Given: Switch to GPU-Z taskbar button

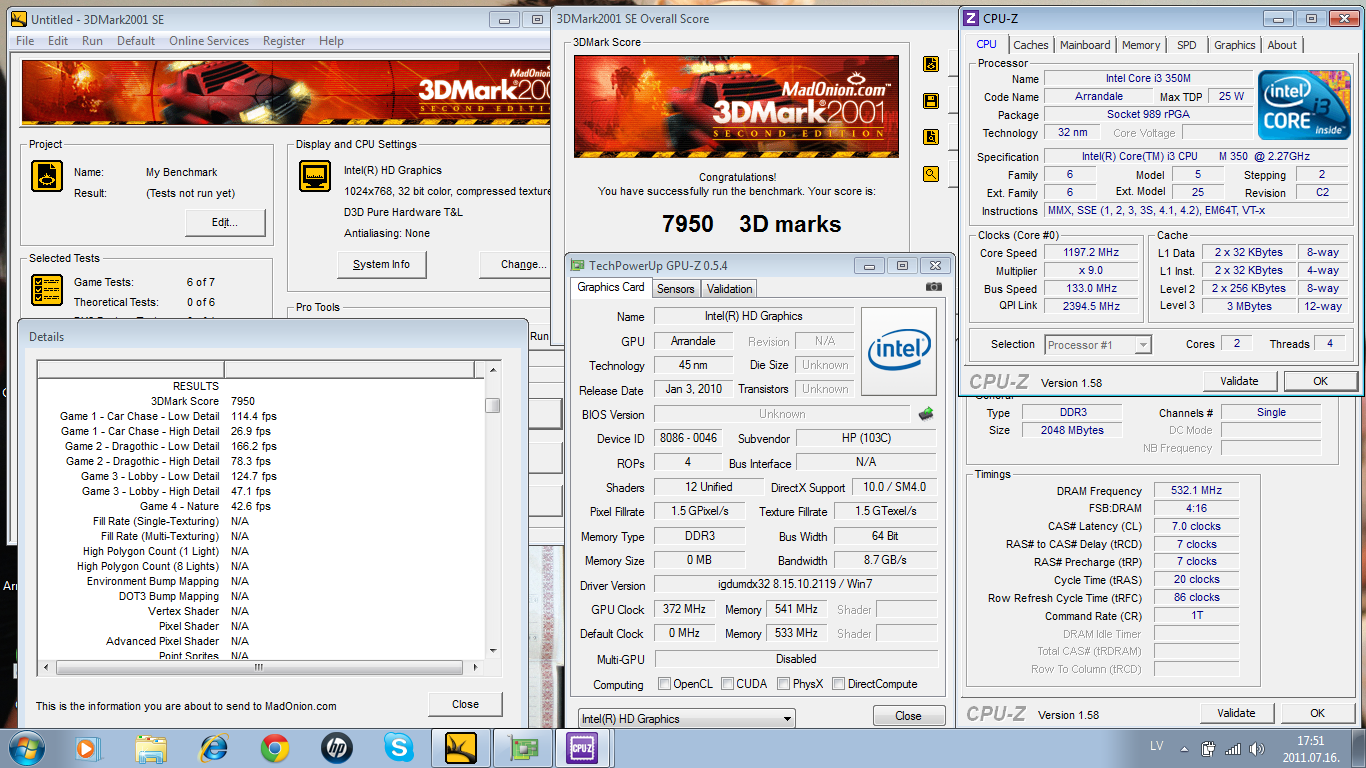Looking at the screenshot, I should pyautogui.click(x=522, y=747).
